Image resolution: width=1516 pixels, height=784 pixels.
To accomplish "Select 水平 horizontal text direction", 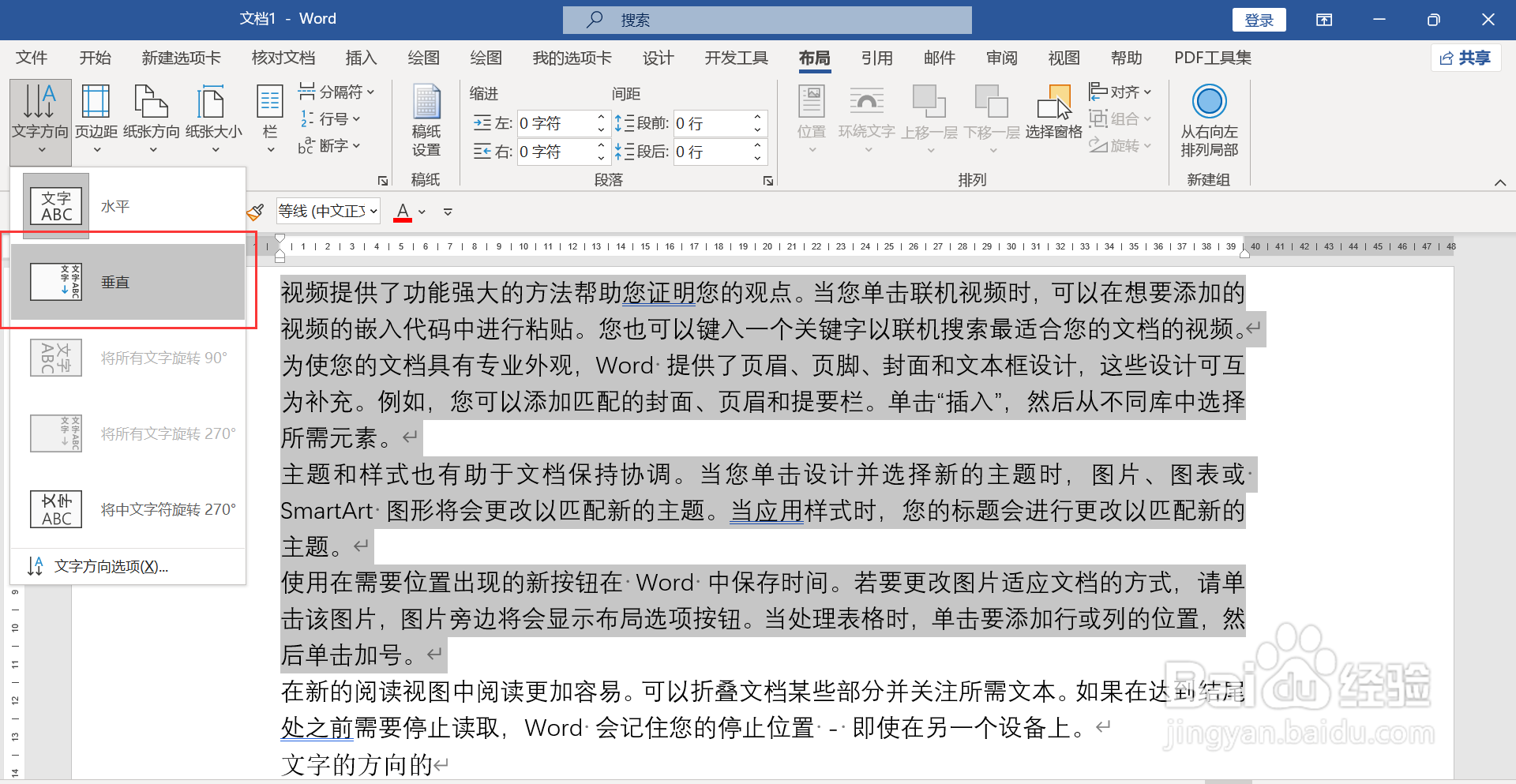I will coord(128,206).
